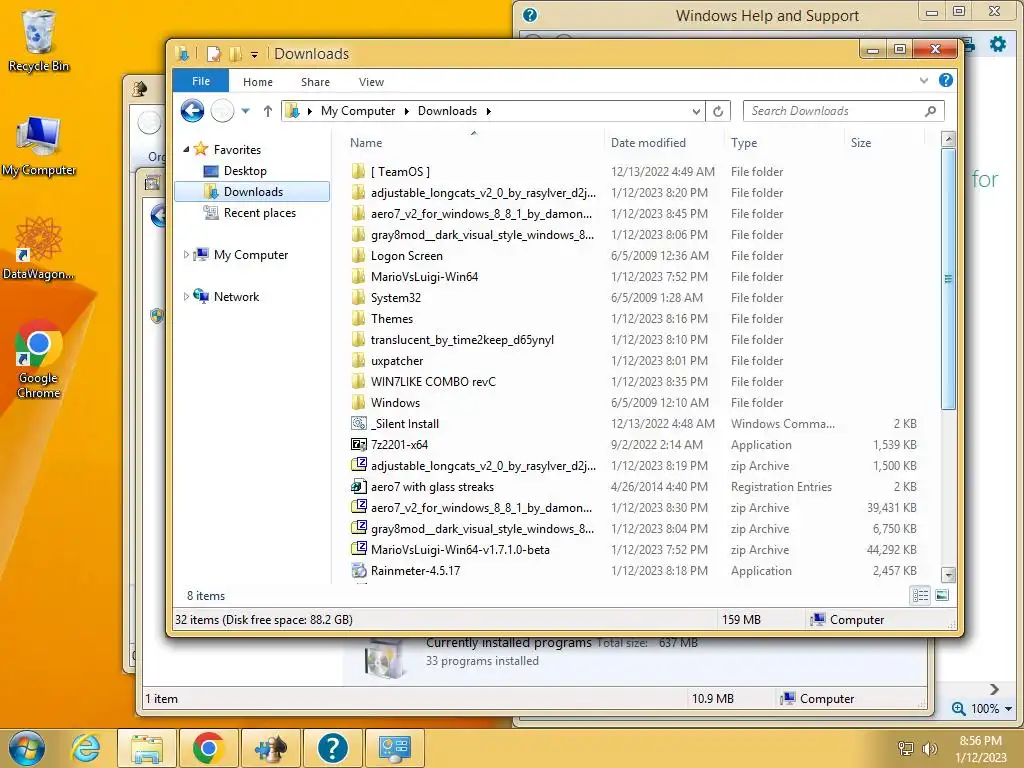Sort by Date modified column header
The width and height of the screenshot is (1024, 768).
tap(664, 142)
